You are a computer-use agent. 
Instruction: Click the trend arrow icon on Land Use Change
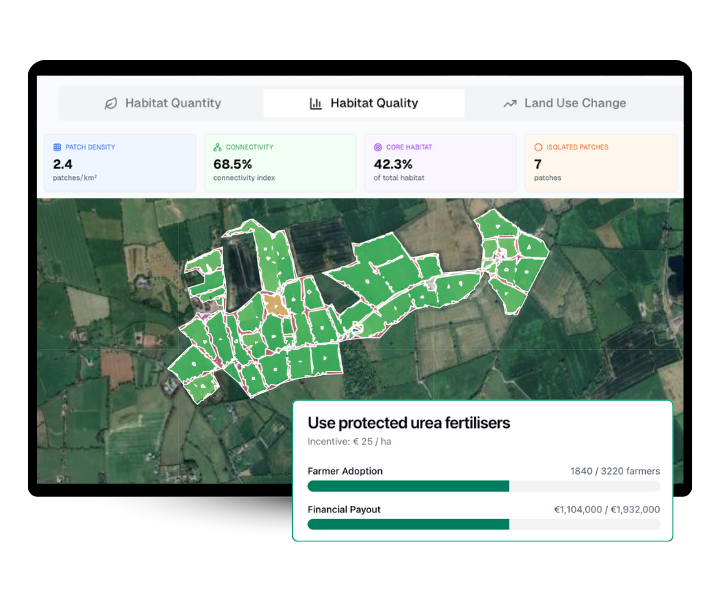click(510, 103)
